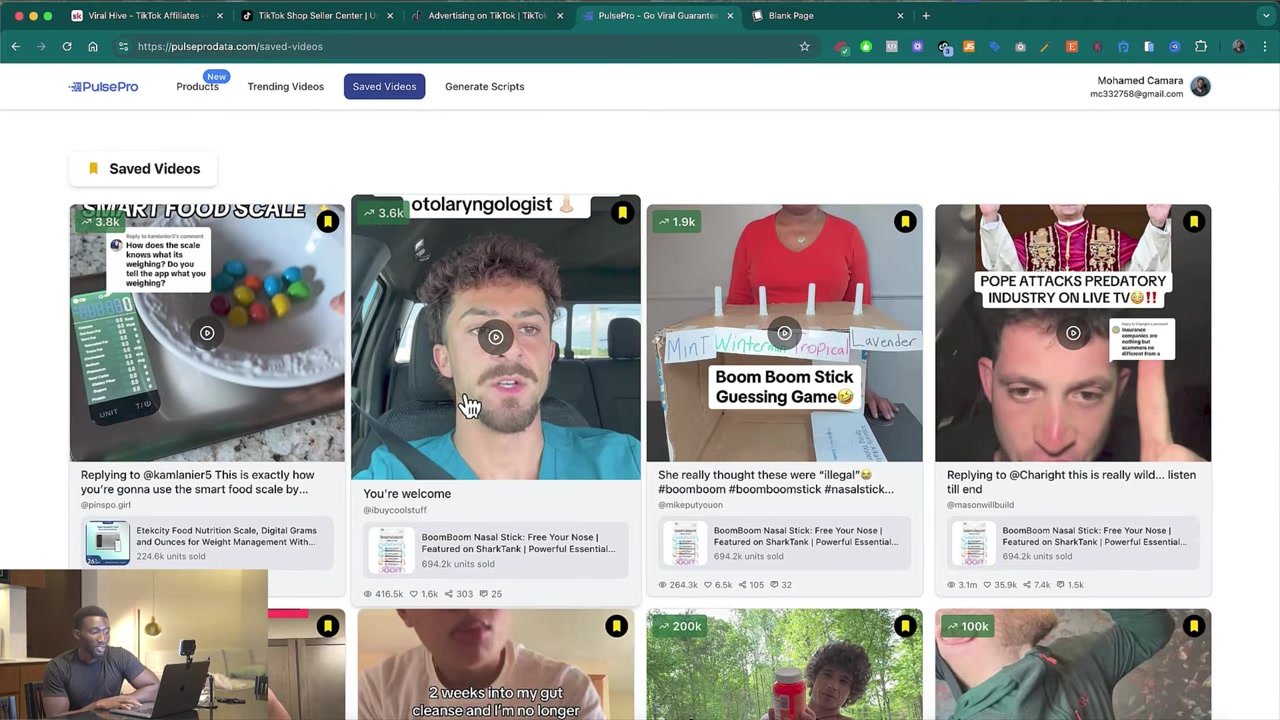The image size is (1280, 720).
Task: Toggle bookmark on the otolaryngologist video
Action: pyautogui.click(x=622, y=213)
